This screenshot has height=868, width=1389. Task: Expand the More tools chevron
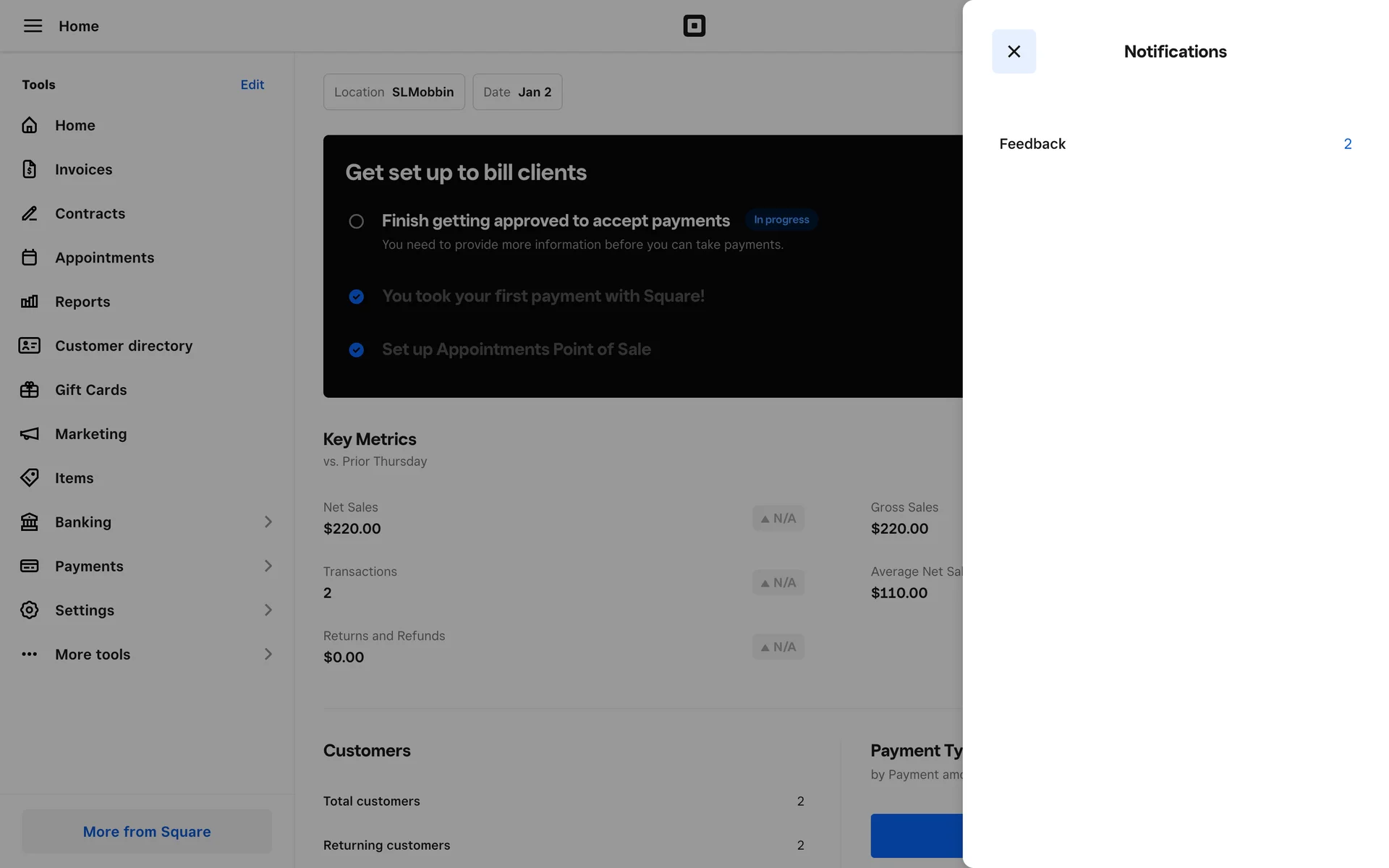coord(268,655)
